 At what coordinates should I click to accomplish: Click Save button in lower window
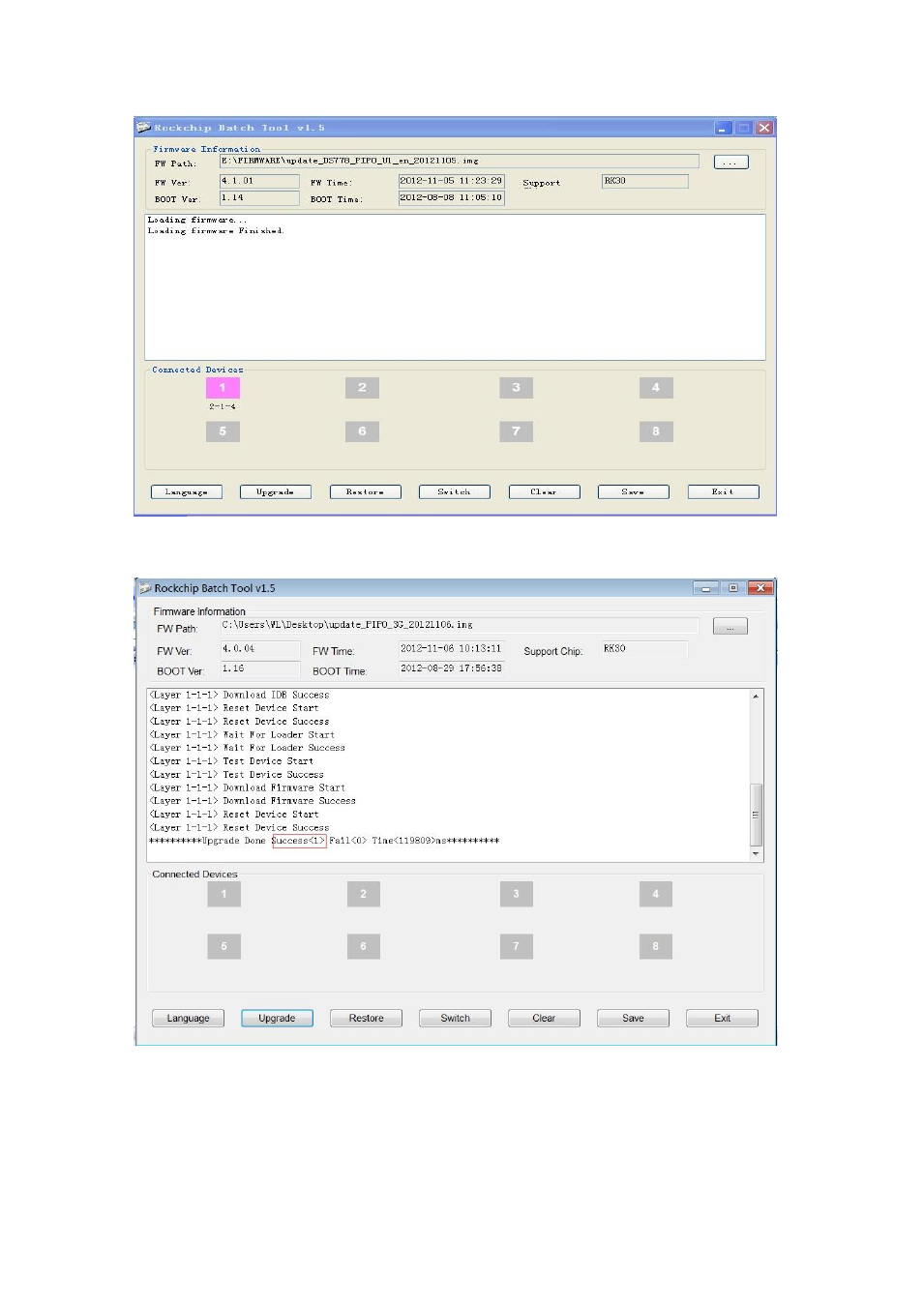pyautogui.click(x=633, y=1019)
